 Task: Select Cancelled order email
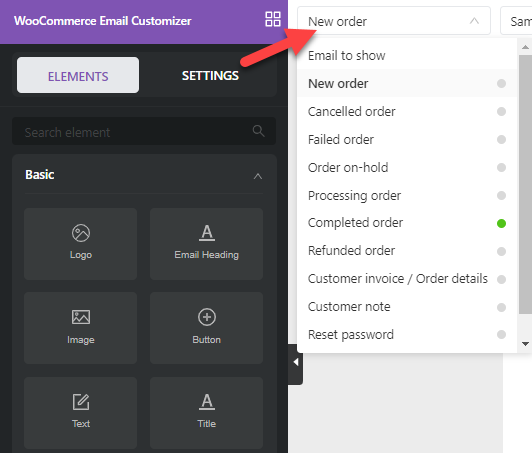(x=406, y=112)
